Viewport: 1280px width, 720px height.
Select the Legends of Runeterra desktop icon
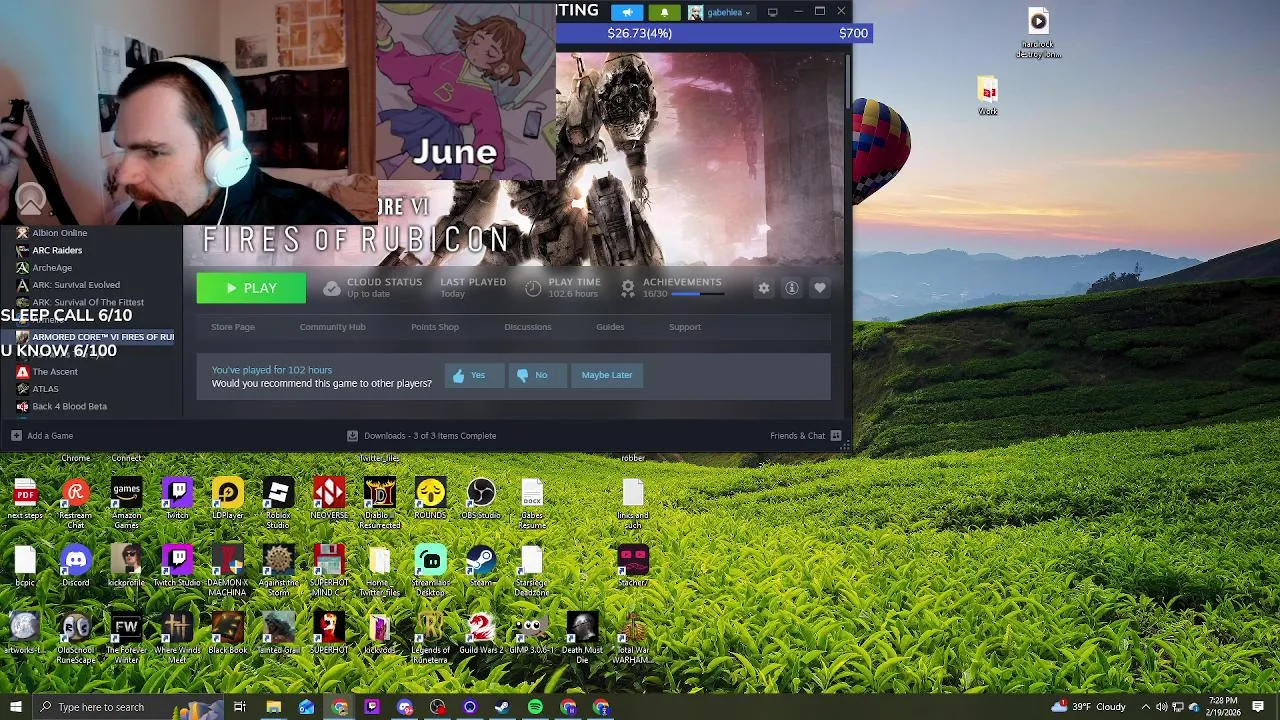tap(430, 638)
